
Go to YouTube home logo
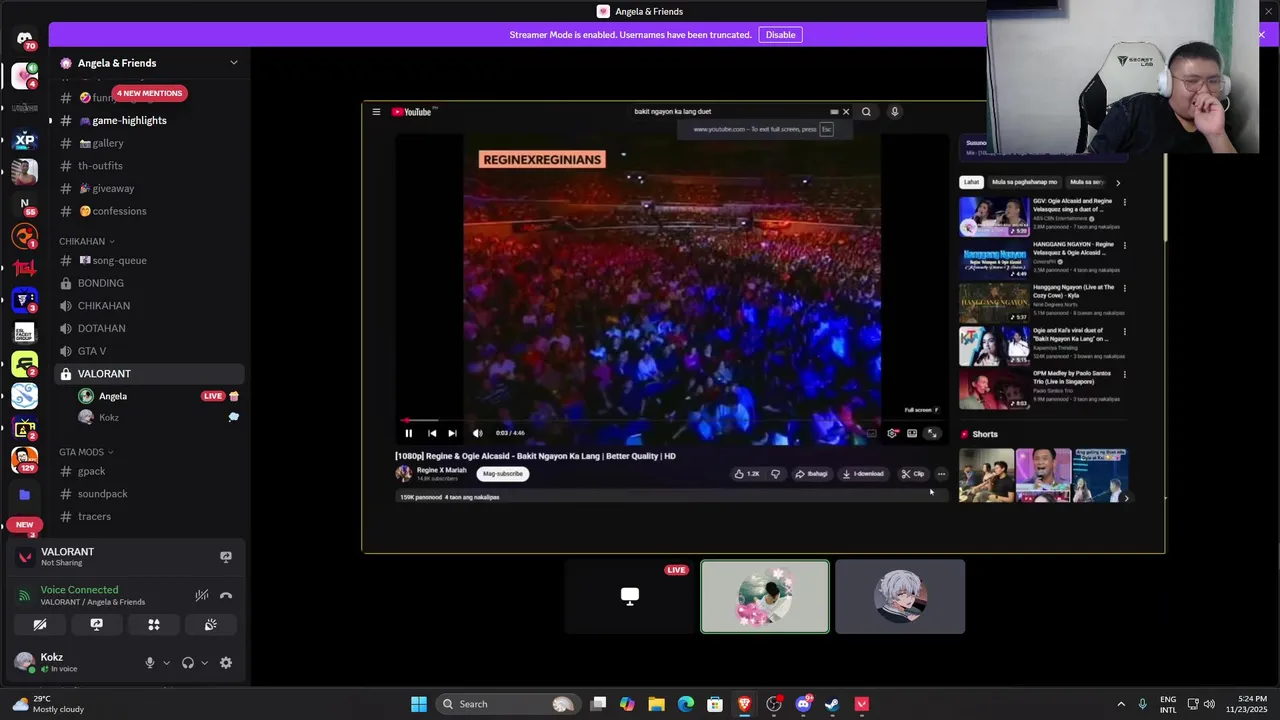[412, 112]
